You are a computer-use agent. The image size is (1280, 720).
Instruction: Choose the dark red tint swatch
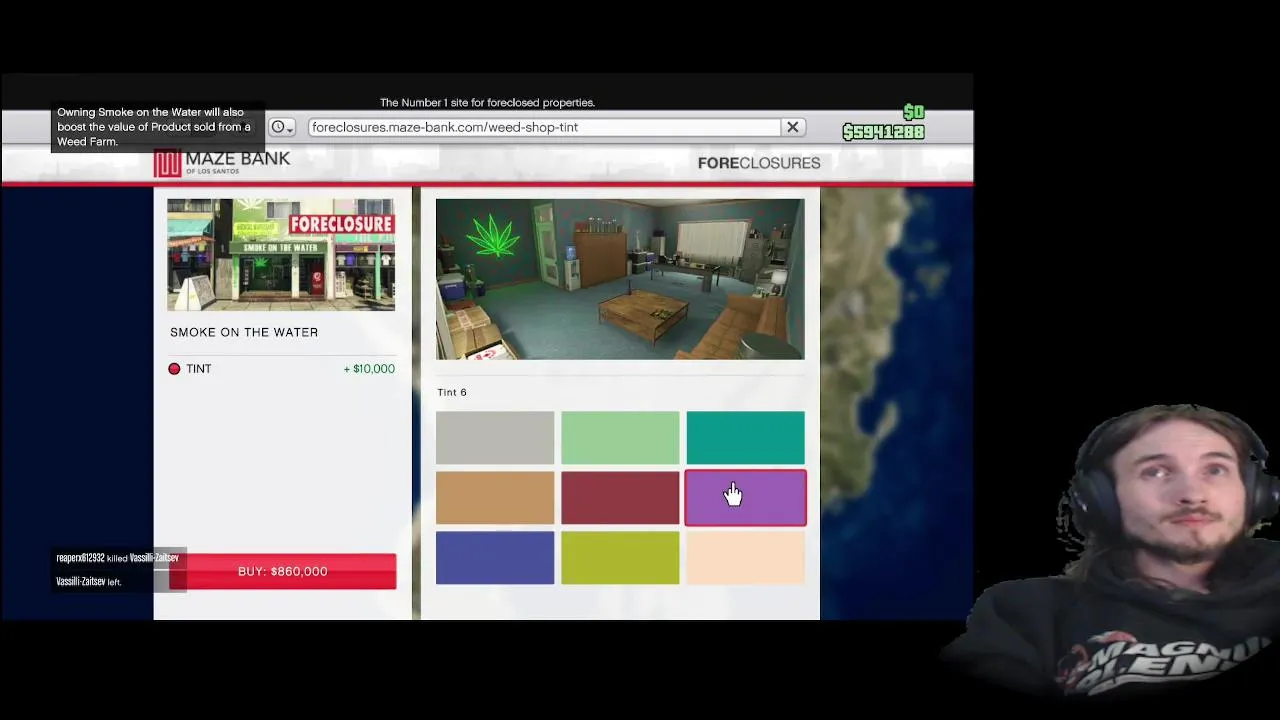(620, 497)
